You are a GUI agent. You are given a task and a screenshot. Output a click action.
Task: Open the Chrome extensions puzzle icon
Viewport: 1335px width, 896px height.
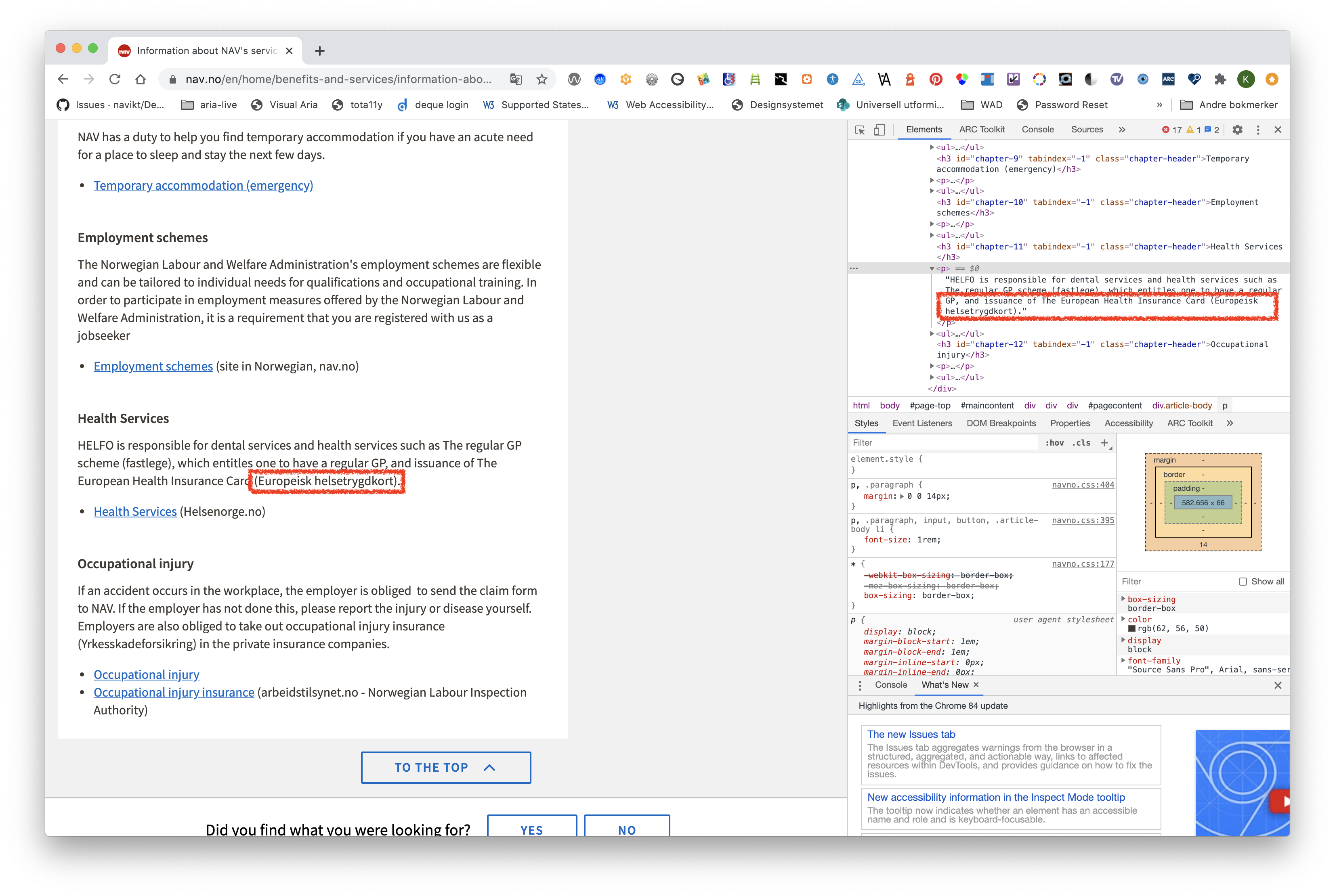tap(1220, 80)
